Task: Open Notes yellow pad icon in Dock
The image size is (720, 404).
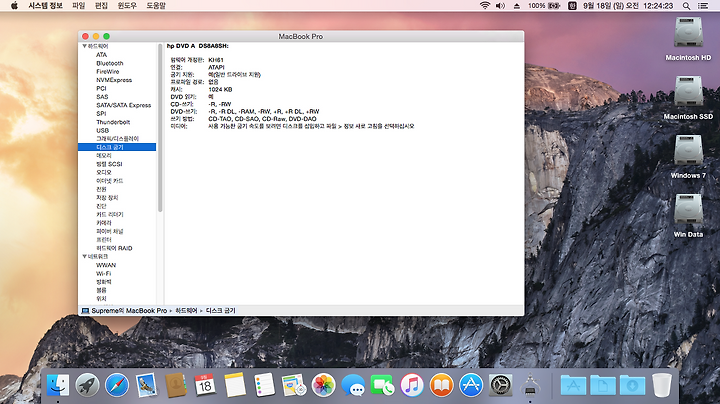Action: [x=235, y=385]
